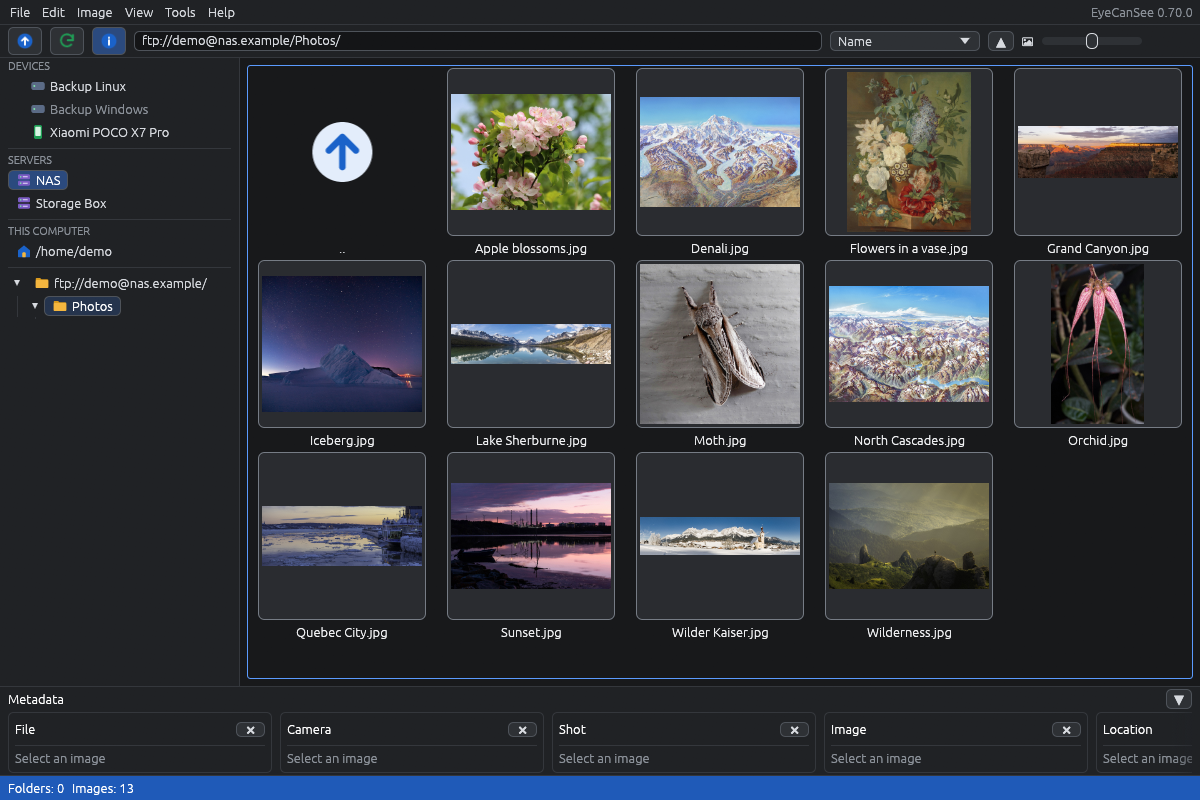Click the Grand Canyon.jpg file name
Viewport: 1200px width, 800px height.
[1098, 248]
